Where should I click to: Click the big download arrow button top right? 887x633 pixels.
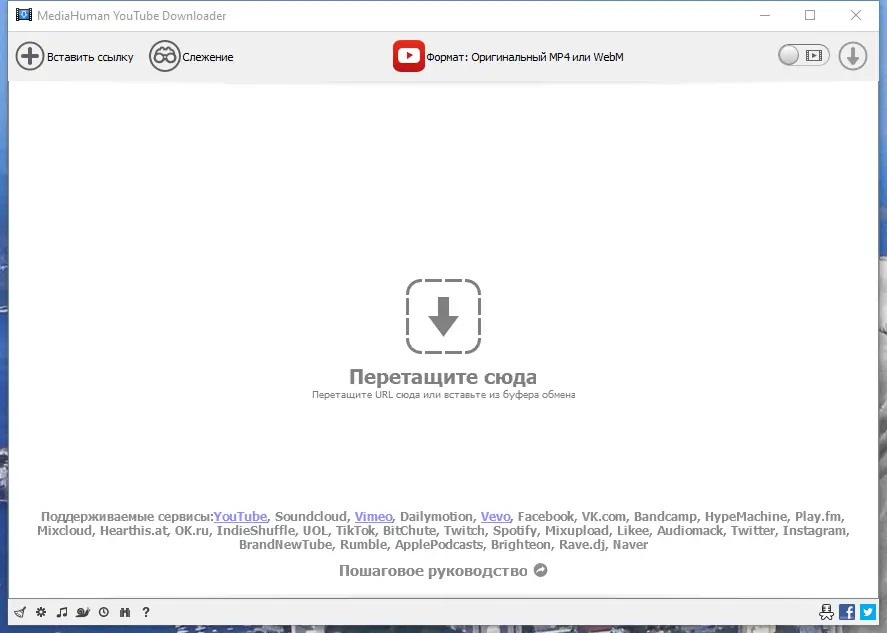pos(852,56)
